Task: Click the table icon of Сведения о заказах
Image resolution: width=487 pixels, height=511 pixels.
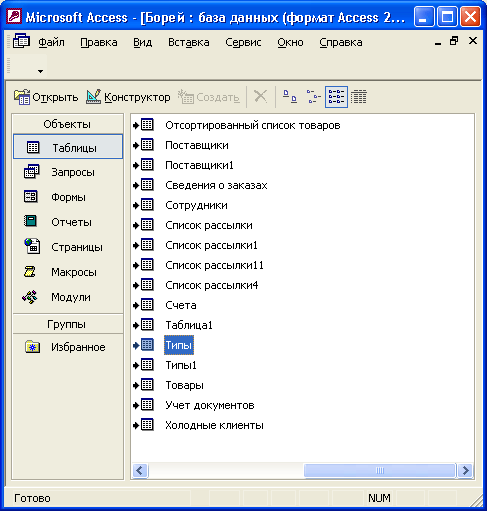Action: [147, 185]
